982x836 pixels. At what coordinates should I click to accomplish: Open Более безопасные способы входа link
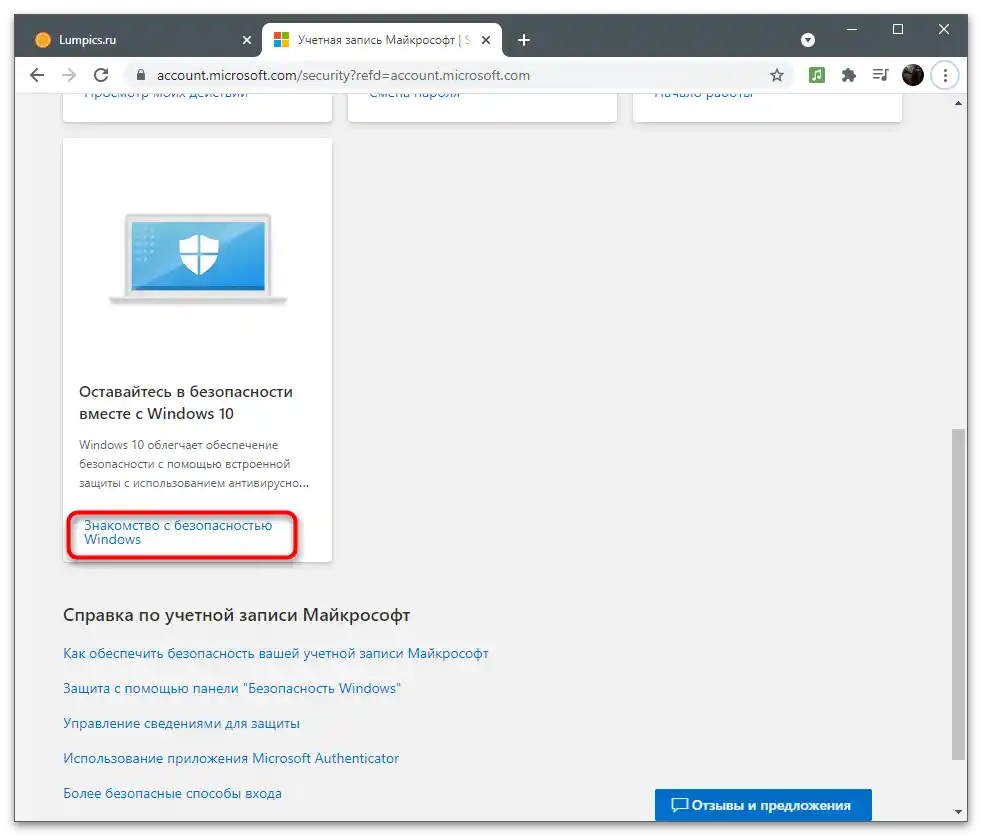pyautogui.click(x=172, y=793)
